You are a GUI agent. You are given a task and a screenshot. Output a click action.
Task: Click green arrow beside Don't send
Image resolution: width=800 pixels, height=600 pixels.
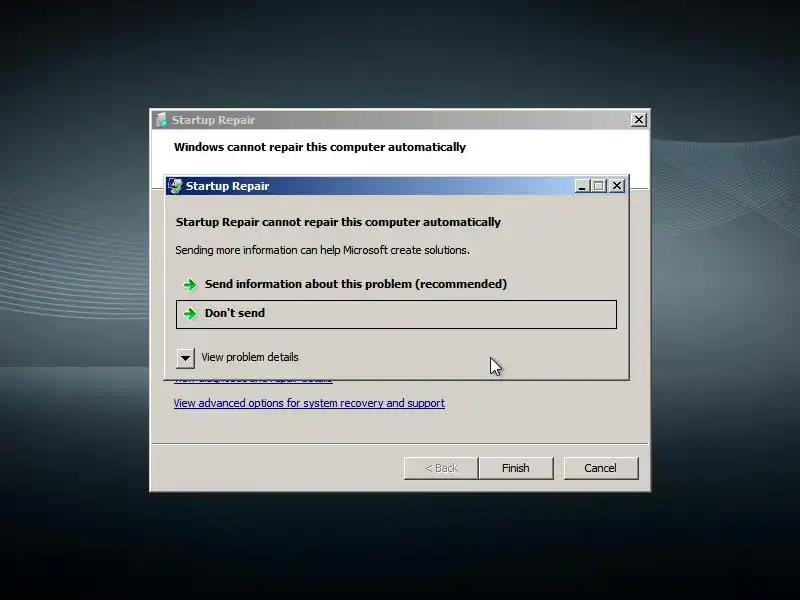pos(190,314)
